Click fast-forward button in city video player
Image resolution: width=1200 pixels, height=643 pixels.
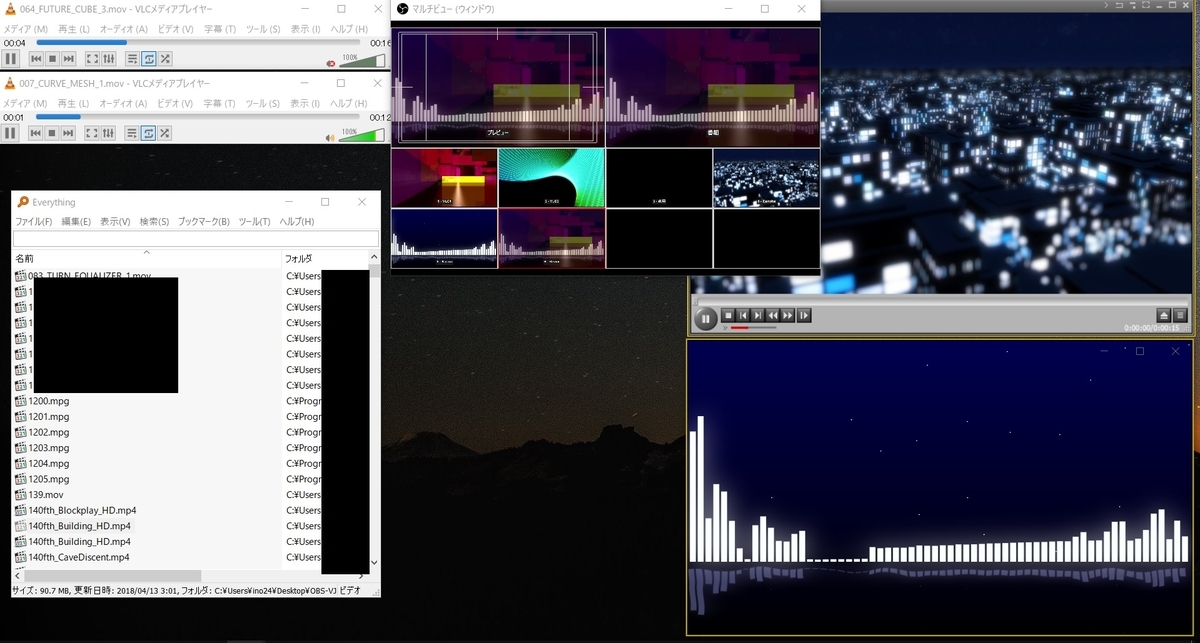pos(788,315)
